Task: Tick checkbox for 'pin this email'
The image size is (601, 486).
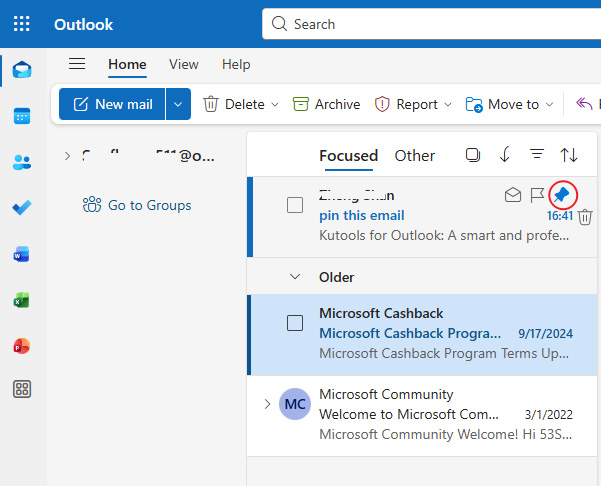Action: (x=295, y=205)
